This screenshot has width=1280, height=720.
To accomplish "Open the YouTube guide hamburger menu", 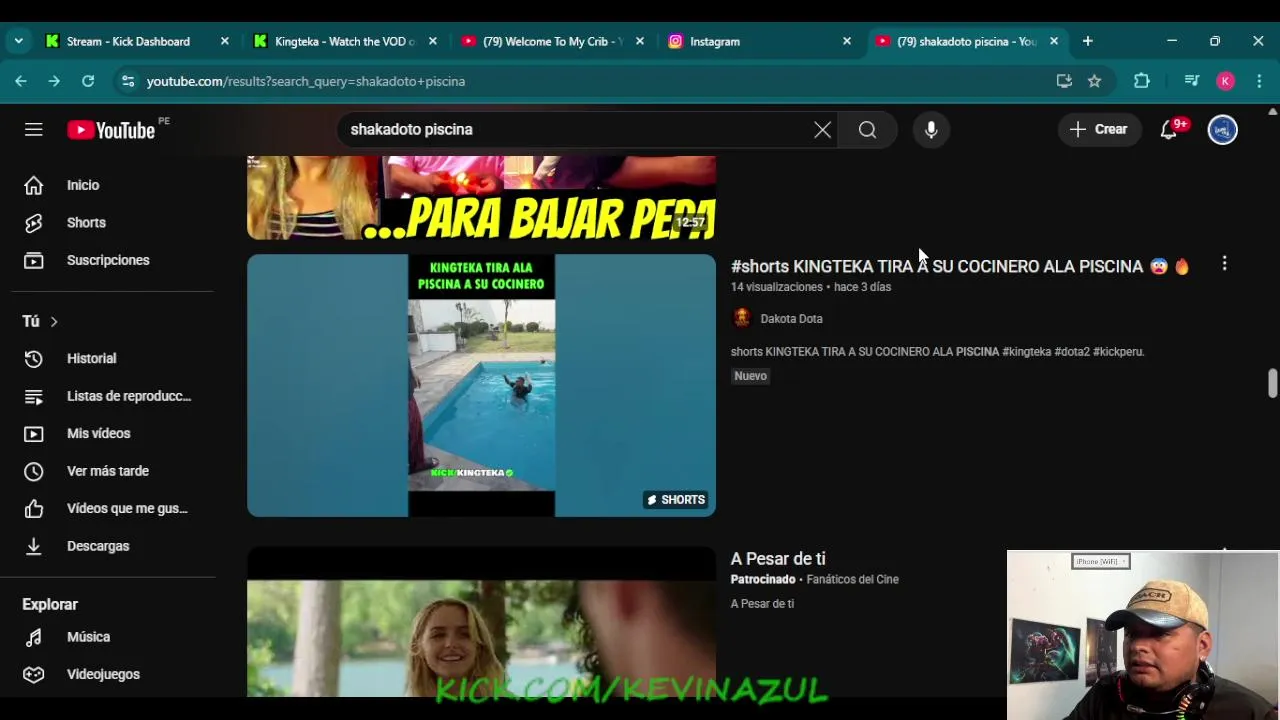I will (34, 129).
